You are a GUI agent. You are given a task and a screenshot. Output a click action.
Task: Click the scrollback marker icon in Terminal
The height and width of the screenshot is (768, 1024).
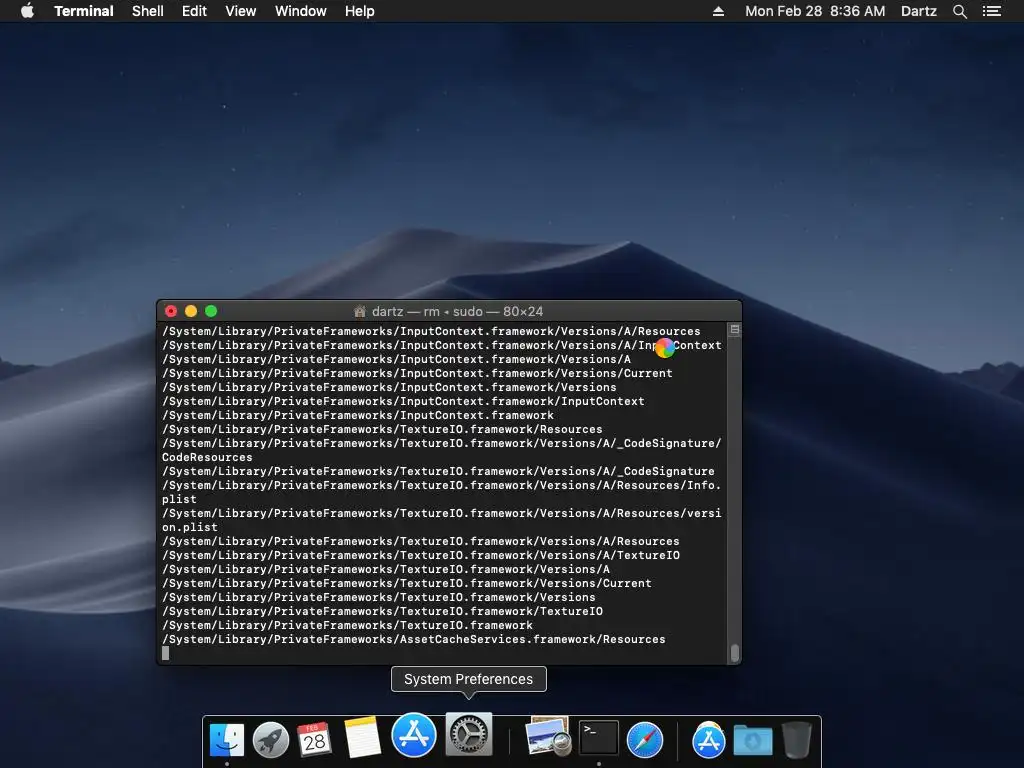(x=735, y=330)
